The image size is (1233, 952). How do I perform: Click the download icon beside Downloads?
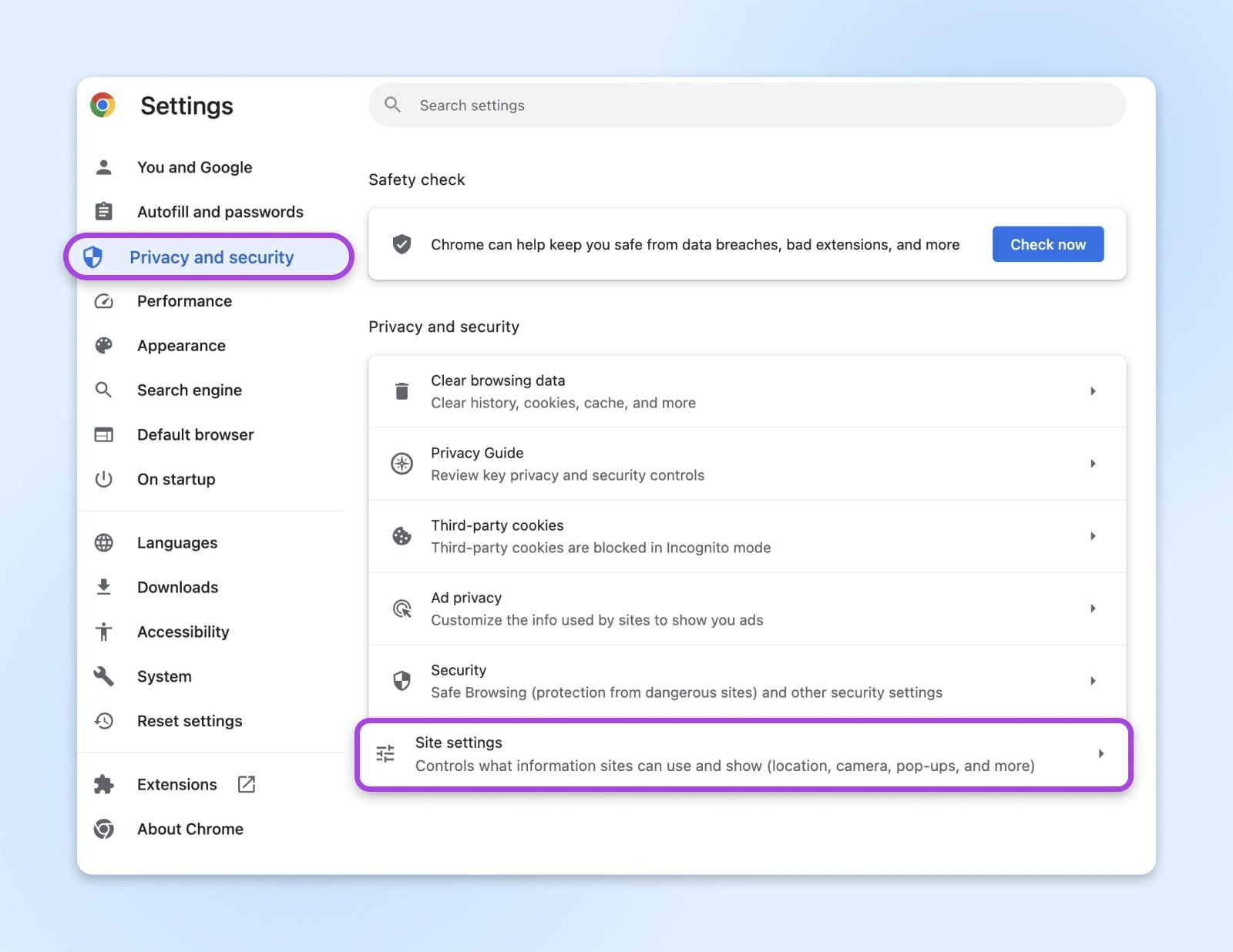tap(103, 586)
